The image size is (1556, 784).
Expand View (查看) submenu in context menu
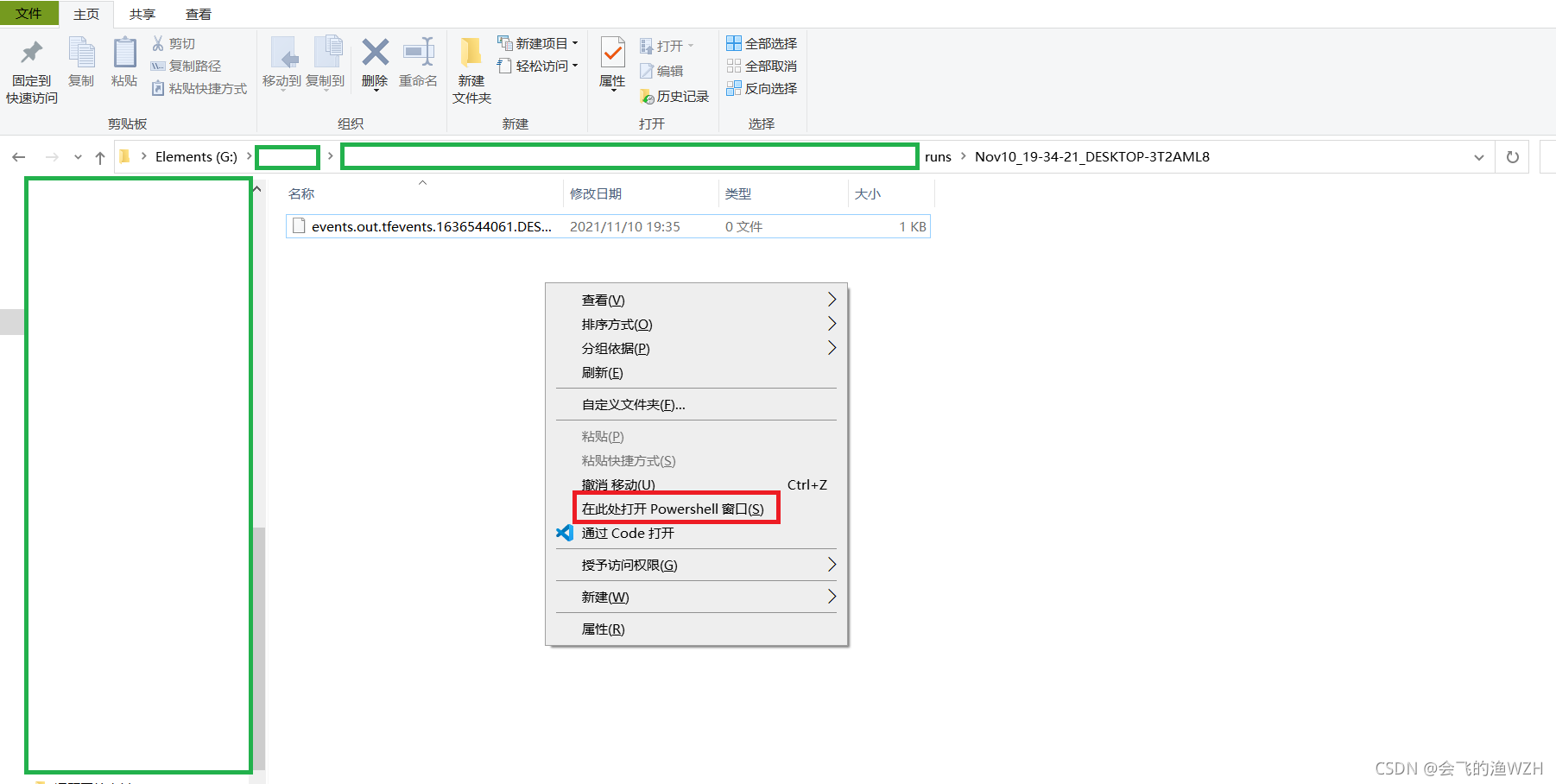[832, 300]
